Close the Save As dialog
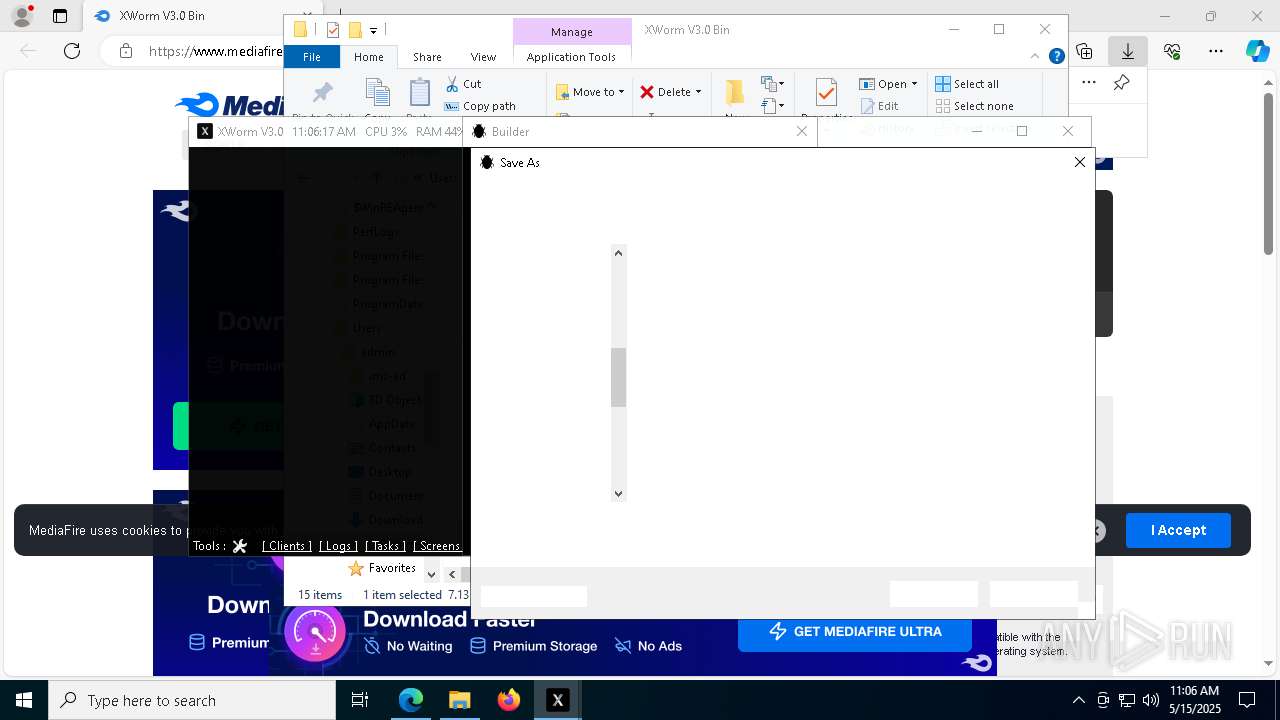The image size is (1280, 720). 1080,162
